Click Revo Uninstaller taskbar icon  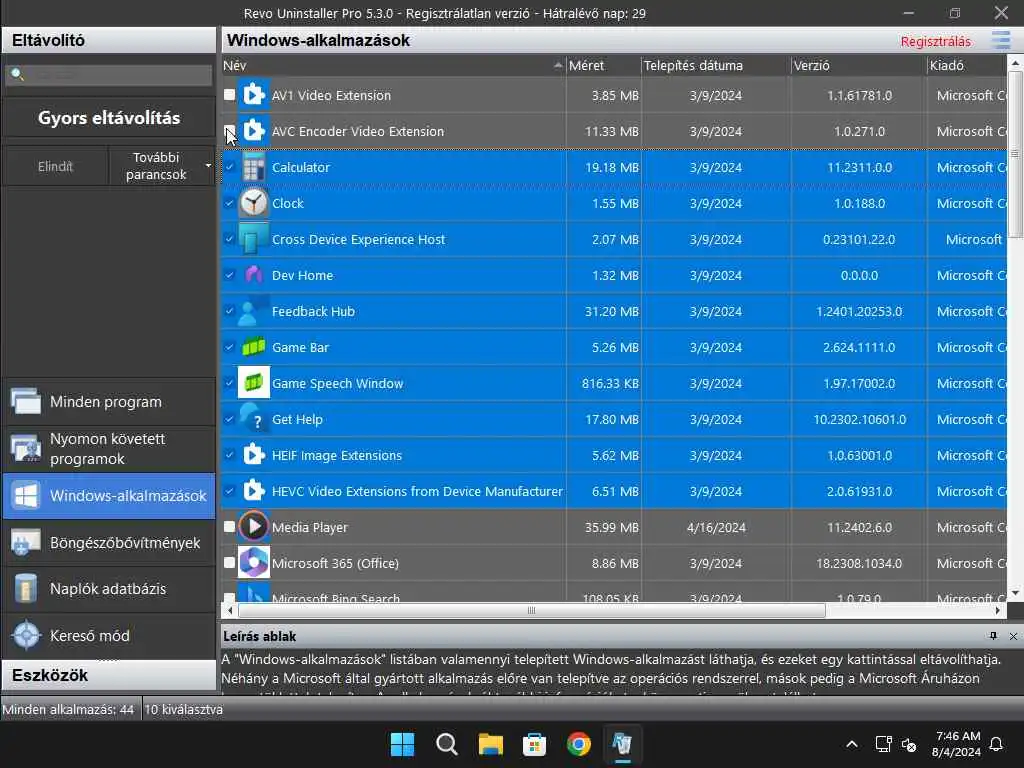[622, 744]
